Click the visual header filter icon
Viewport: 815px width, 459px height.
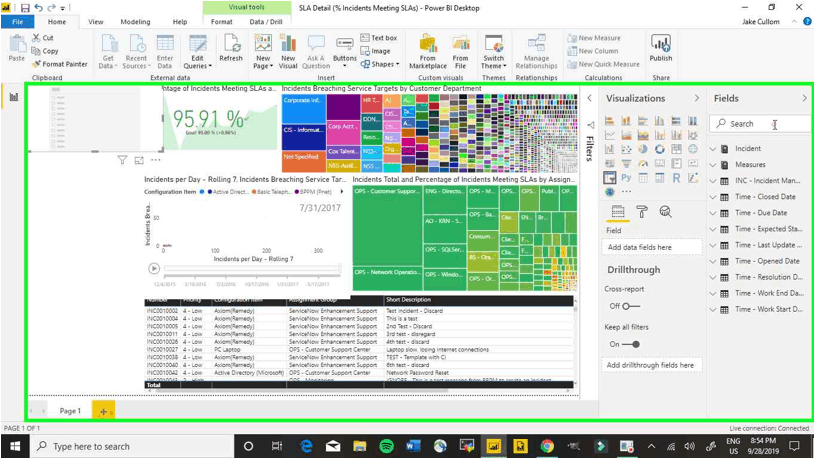pyautogui.click(x=122, y=160)
